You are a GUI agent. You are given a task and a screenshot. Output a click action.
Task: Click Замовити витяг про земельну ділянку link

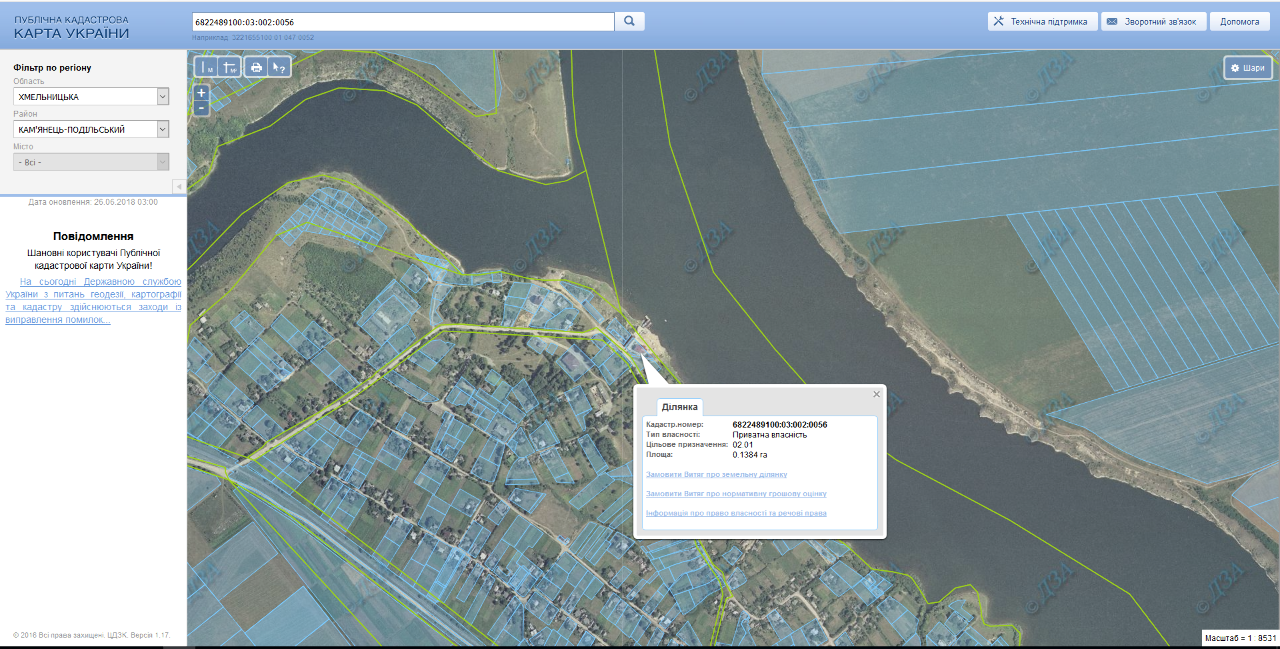pos(717,474)
